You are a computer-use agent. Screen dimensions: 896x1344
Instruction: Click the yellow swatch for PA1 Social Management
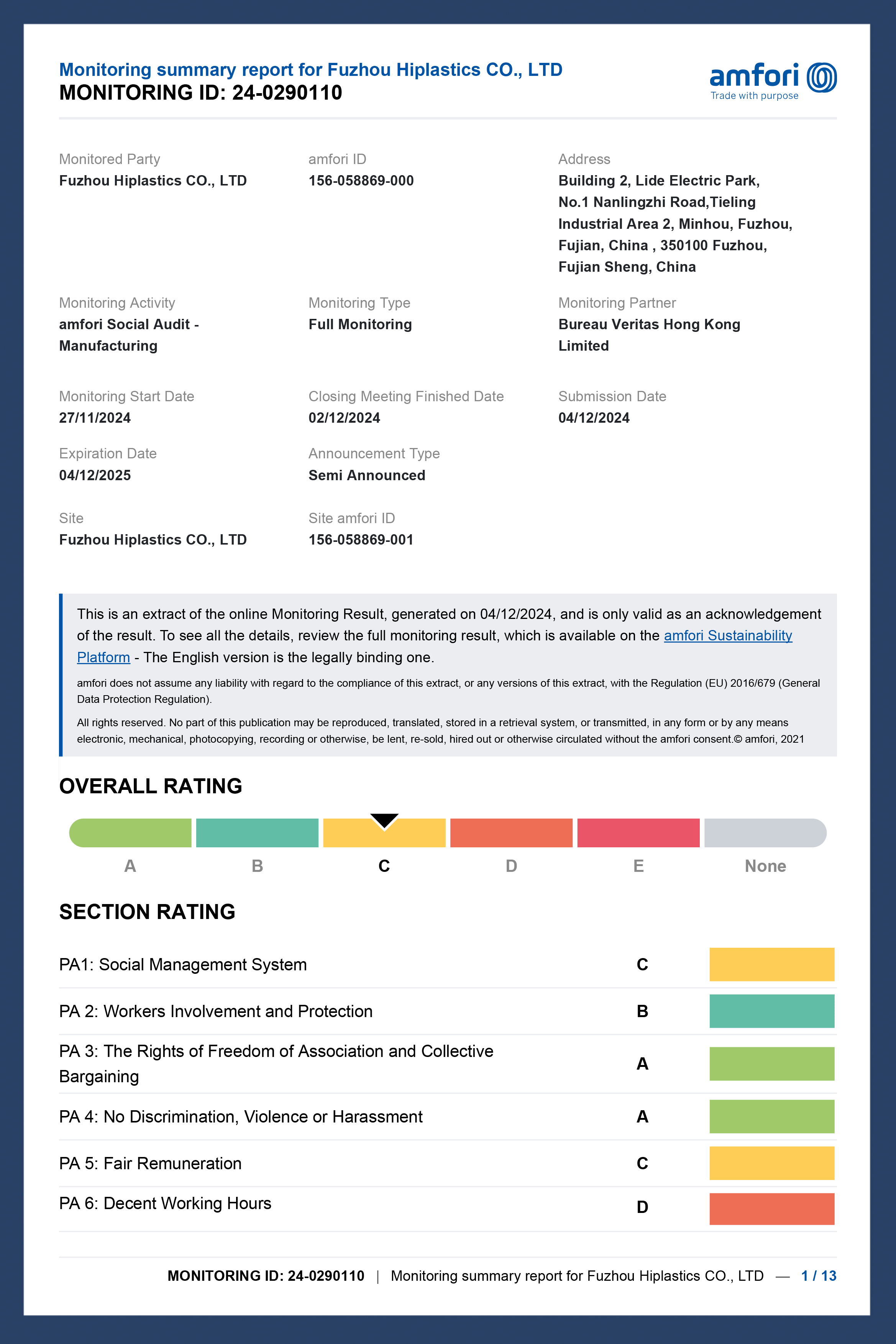point(772,964)
